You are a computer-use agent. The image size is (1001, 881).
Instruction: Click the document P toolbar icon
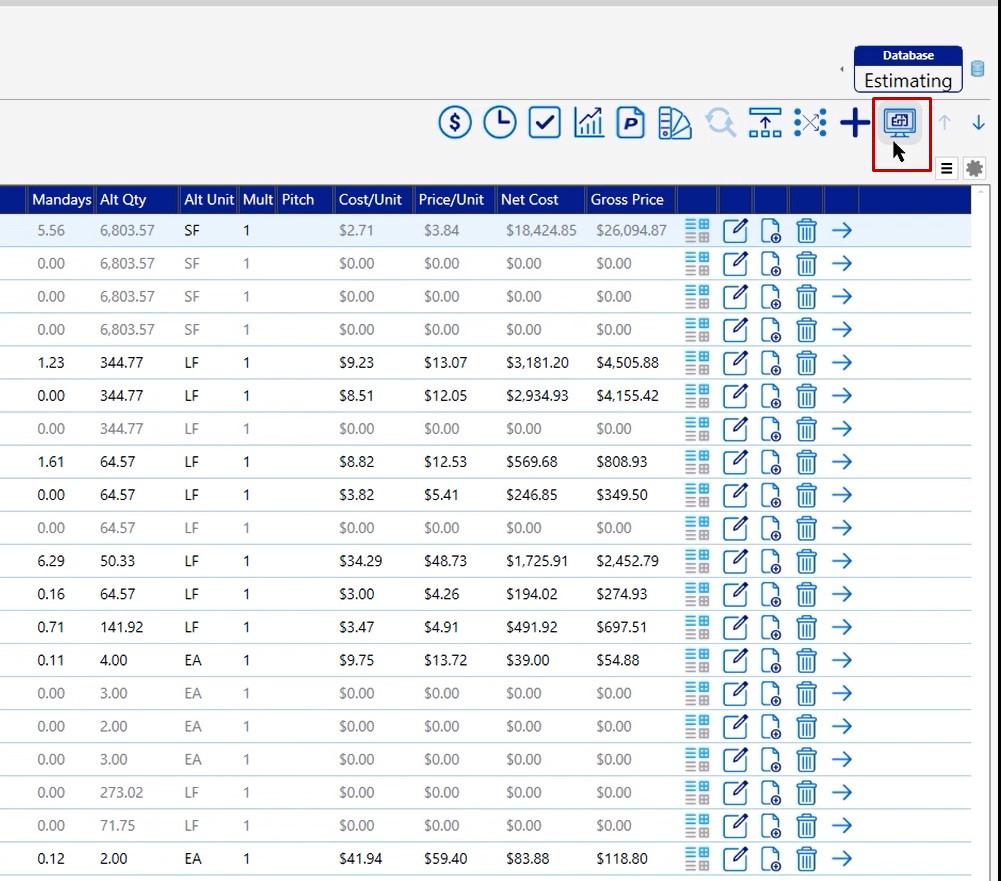(631, 123)
